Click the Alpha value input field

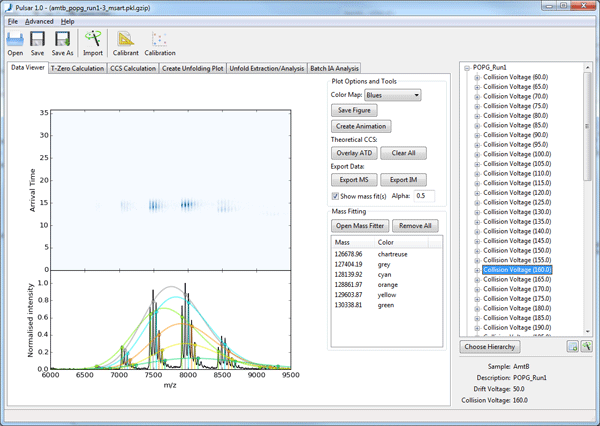coord(424,196)
